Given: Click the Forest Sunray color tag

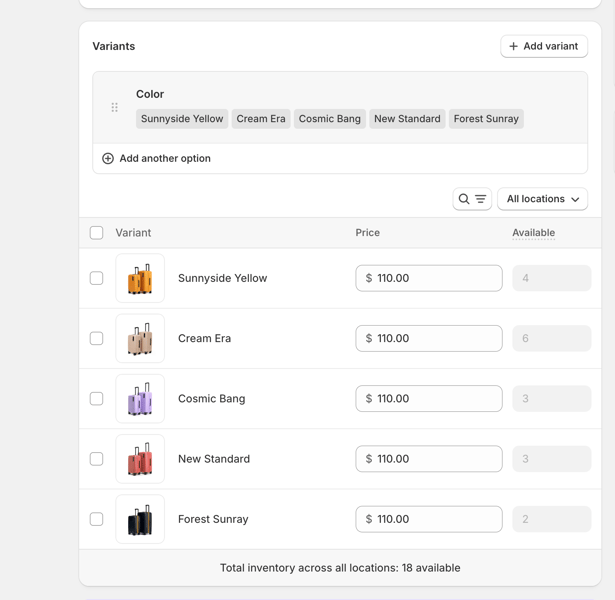Looking at the screenshot, I should [x=486, y=119].
